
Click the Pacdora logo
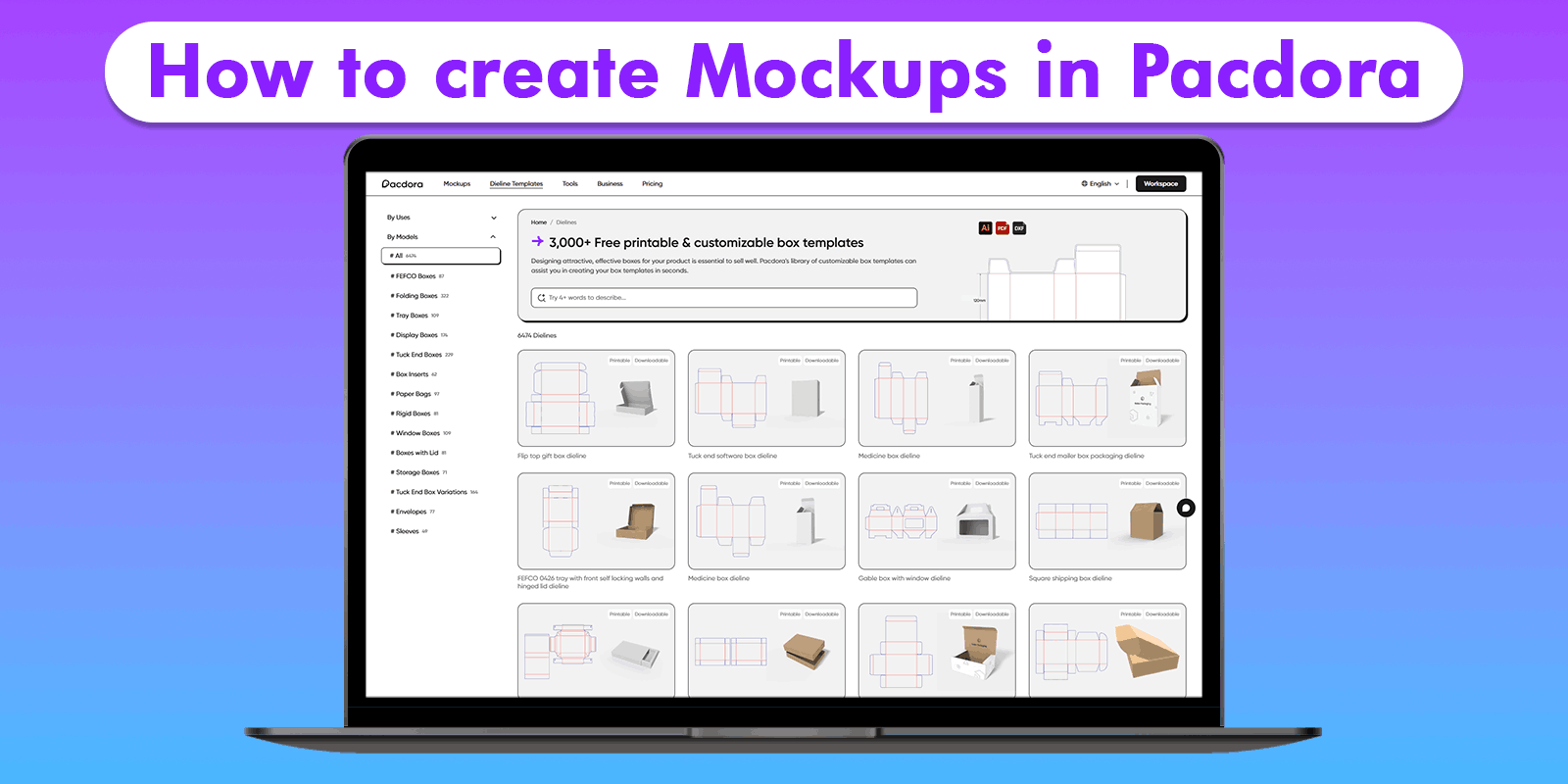(x=402, y=184)
